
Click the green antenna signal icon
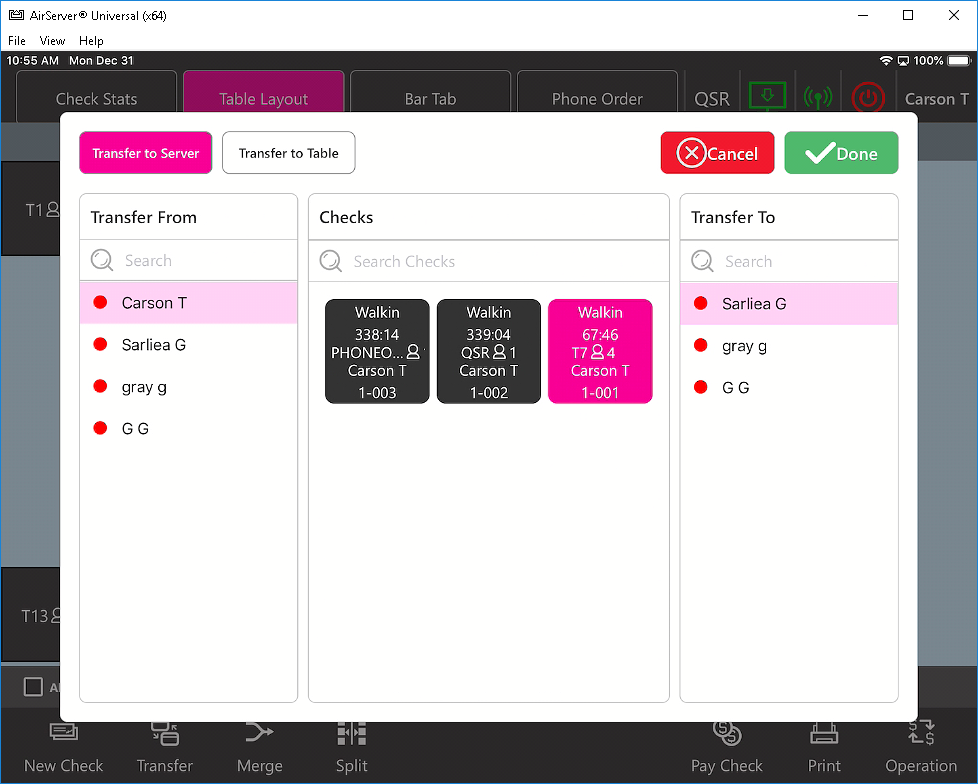(x=818, y=98)
